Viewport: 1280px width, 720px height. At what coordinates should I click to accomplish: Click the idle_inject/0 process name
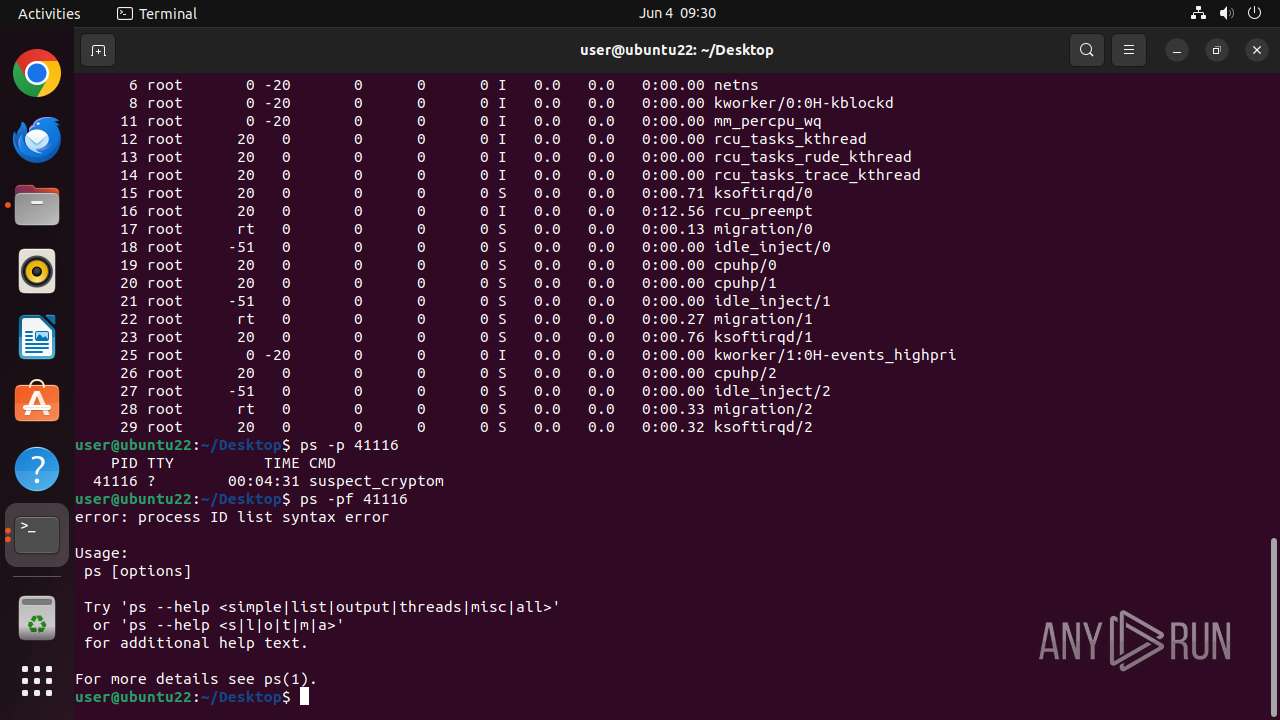772,247
